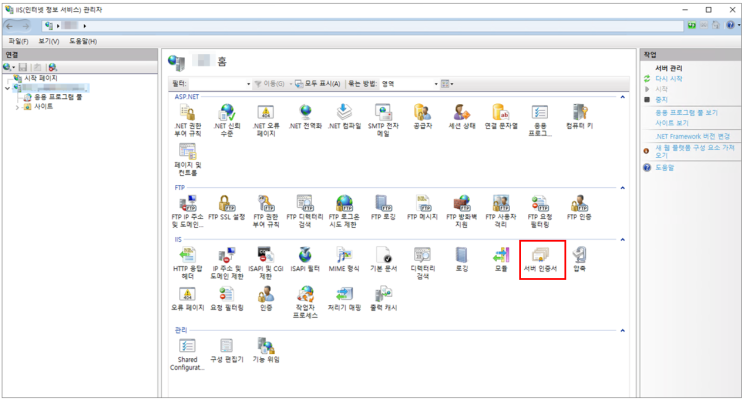Open FTP 메시지 feature

point(422,208)
